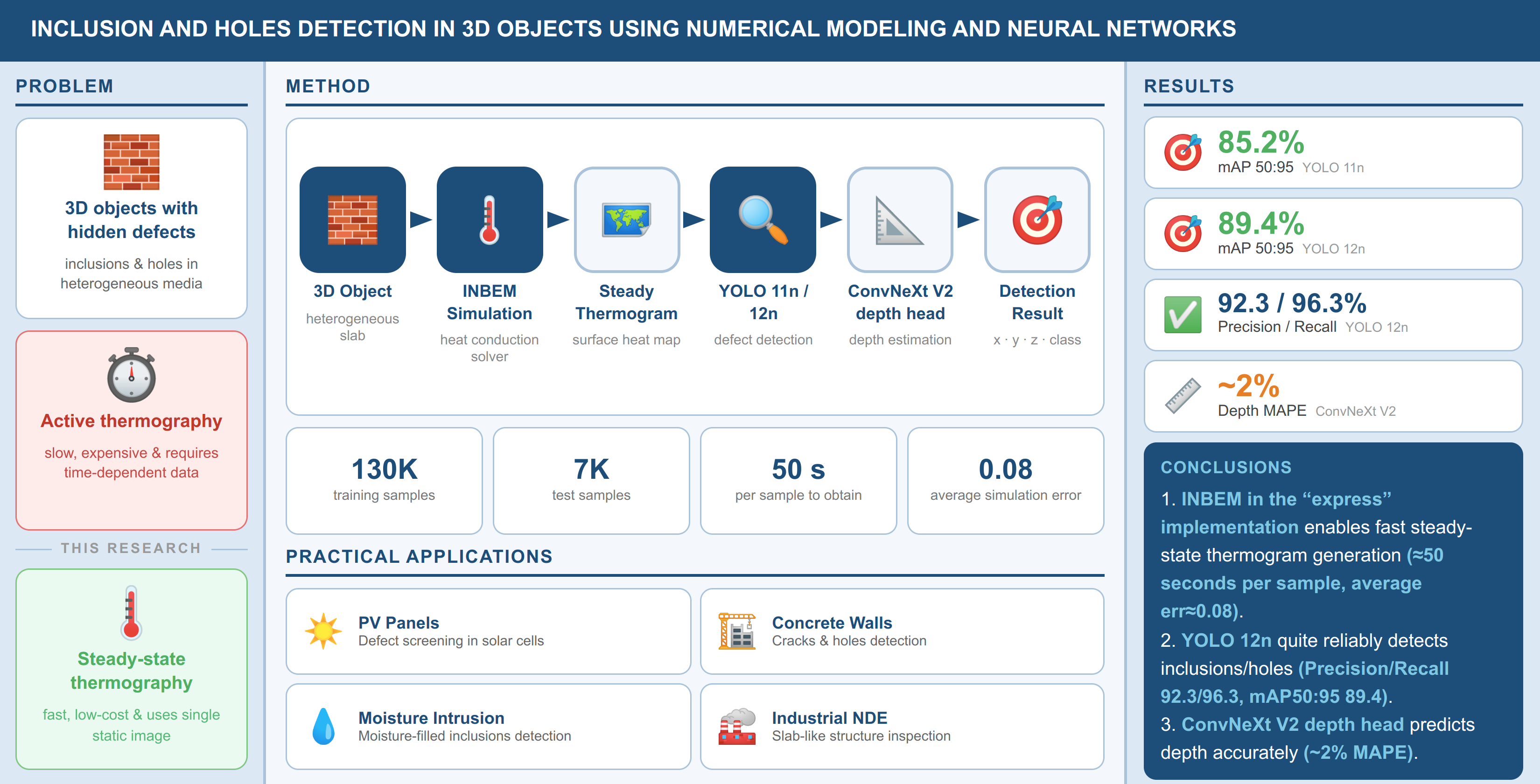Toggle the Active thermography warning card
The width and height of the screenshot is (1540, 784).
(x=132, y=429)
